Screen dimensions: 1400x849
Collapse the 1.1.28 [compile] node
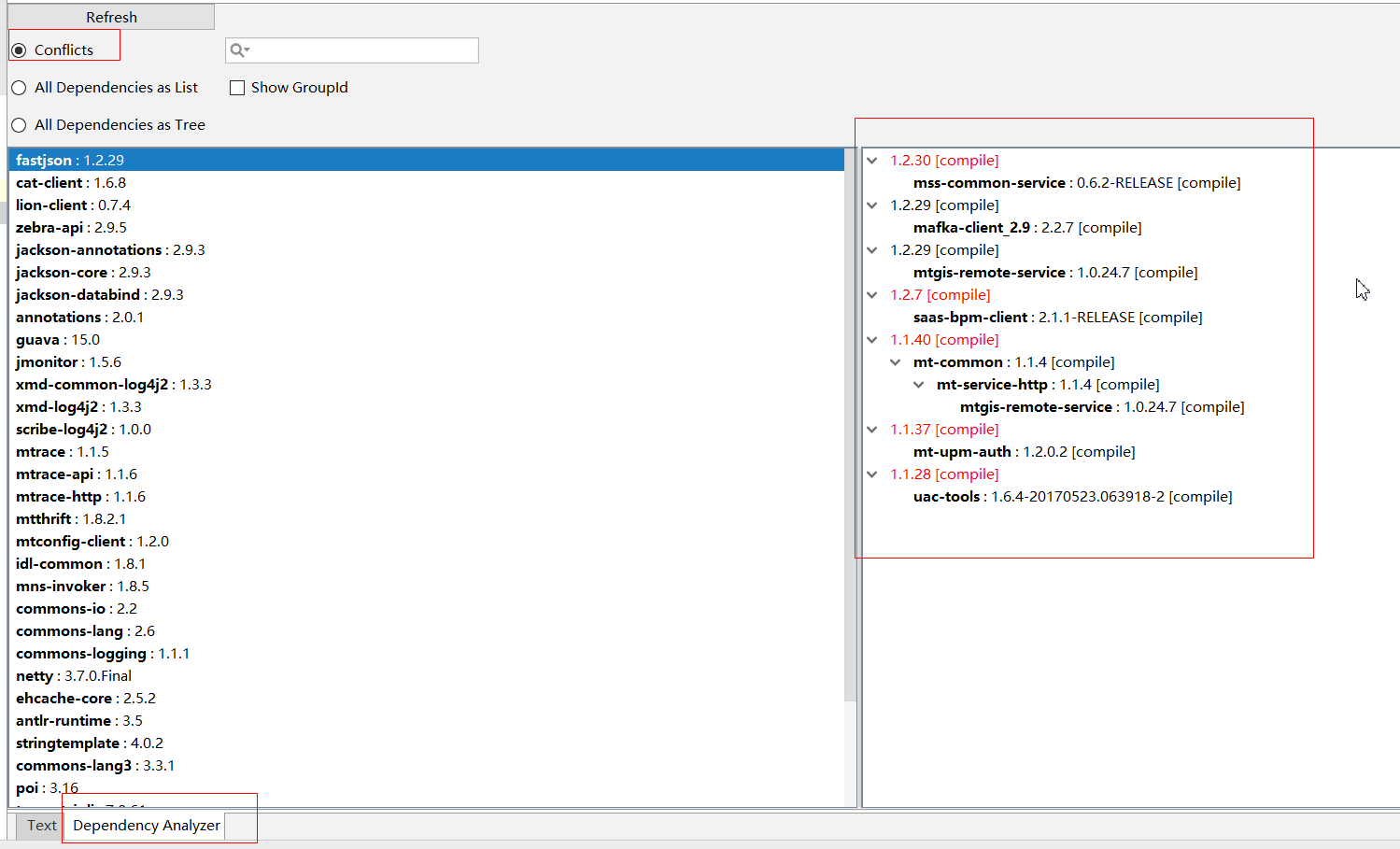click(872, 474)
